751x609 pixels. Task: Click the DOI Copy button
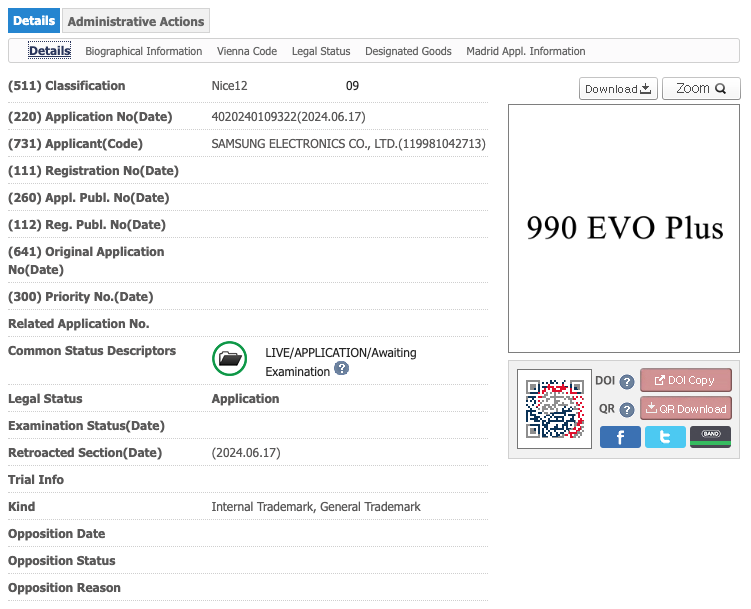pos(685,380)
